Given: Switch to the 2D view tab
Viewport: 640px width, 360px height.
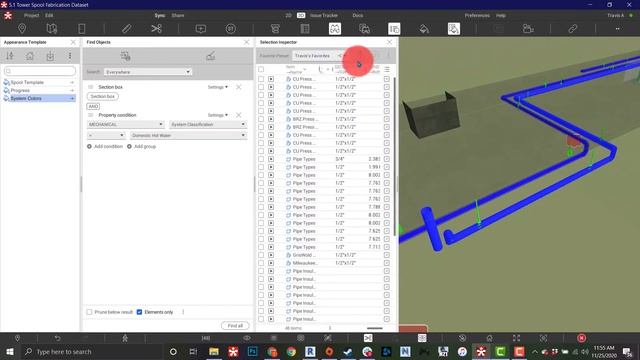Looking at the screenshot, I should 288,16.
